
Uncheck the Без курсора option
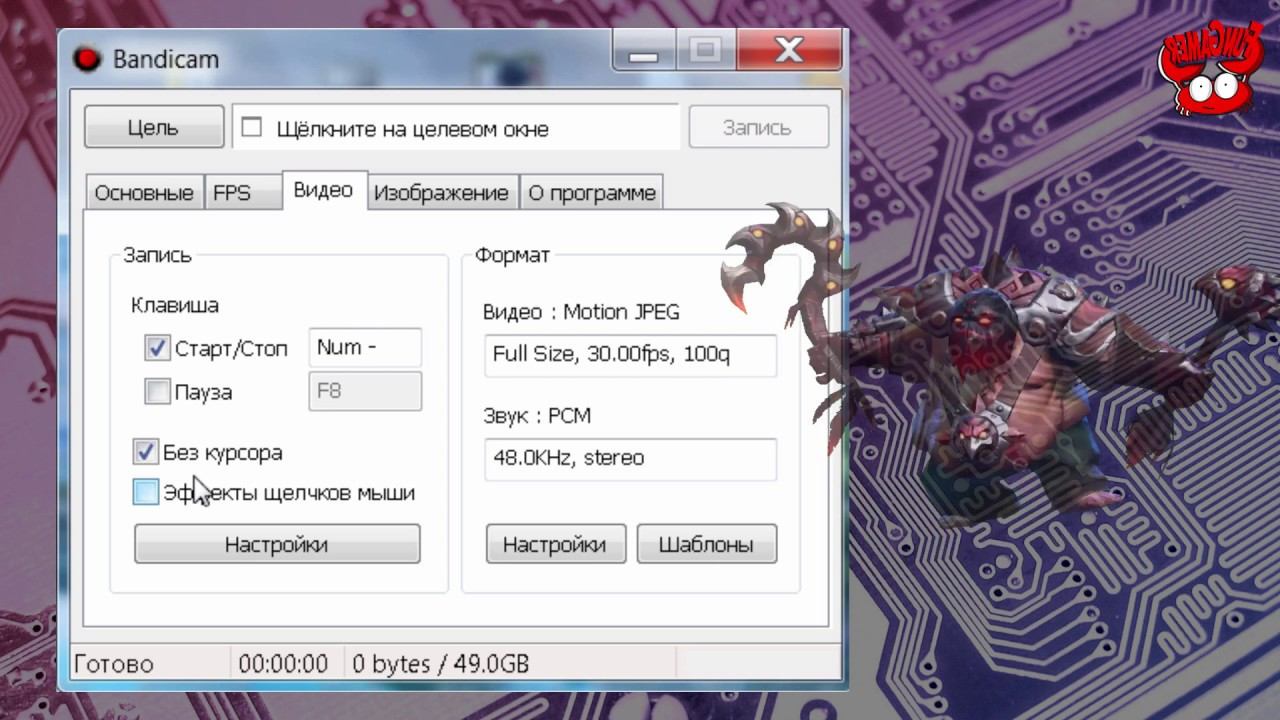(x=146, y=452)
